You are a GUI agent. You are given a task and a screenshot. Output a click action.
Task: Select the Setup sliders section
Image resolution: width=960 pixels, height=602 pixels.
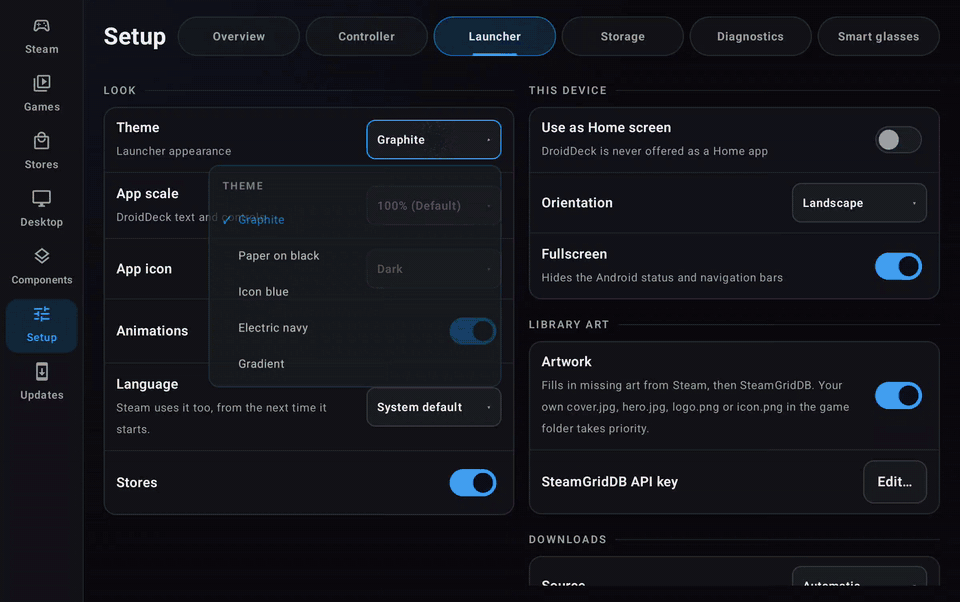pyautogui.click(x=42, y=325)
